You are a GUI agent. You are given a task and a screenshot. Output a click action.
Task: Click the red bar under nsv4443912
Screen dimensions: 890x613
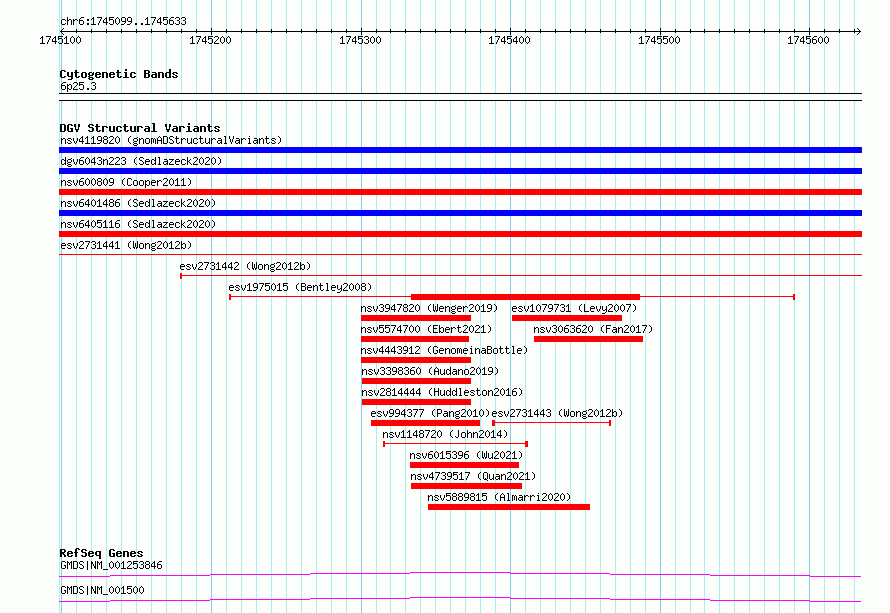pyautogui.click(x=416, y=360)
